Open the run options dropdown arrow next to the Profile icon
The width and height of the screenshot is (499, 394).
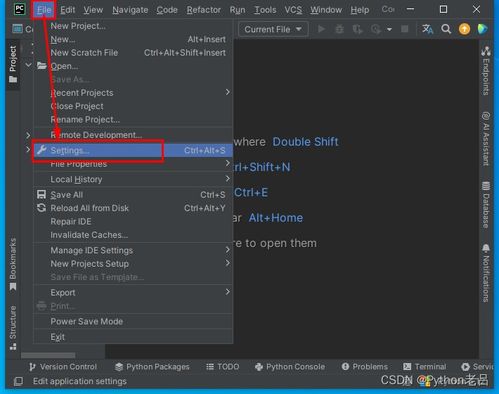point(389,29)
